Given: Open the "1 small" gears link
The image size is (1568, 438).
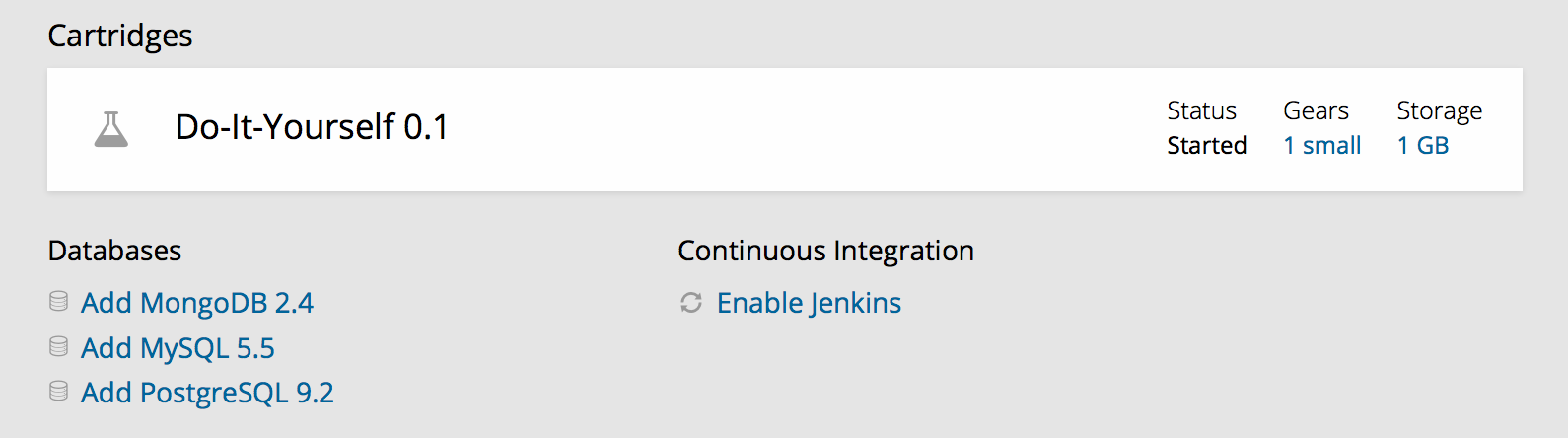Looking at the screenshot, I should (x=1321, y=146).
